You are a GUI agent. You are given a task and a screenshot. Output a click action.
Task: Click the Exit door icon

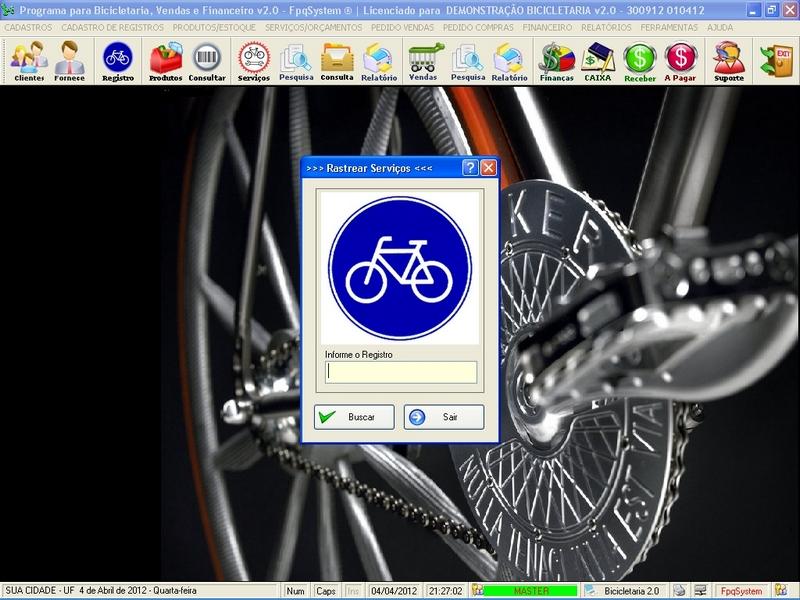click(776, 61)
